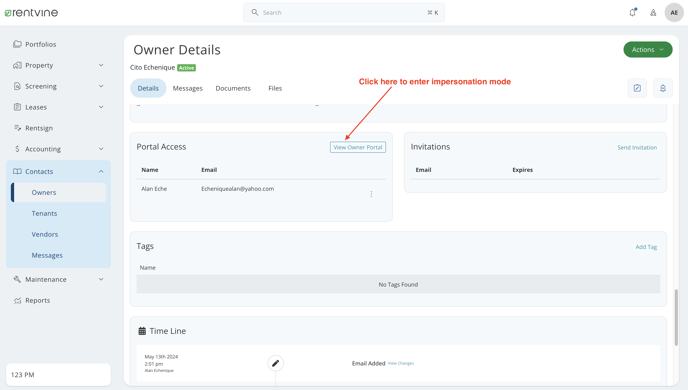Click the Alan Eche name cell
Image resolution: width=688 pixels, height=390 pixels.
click(154, 189)
